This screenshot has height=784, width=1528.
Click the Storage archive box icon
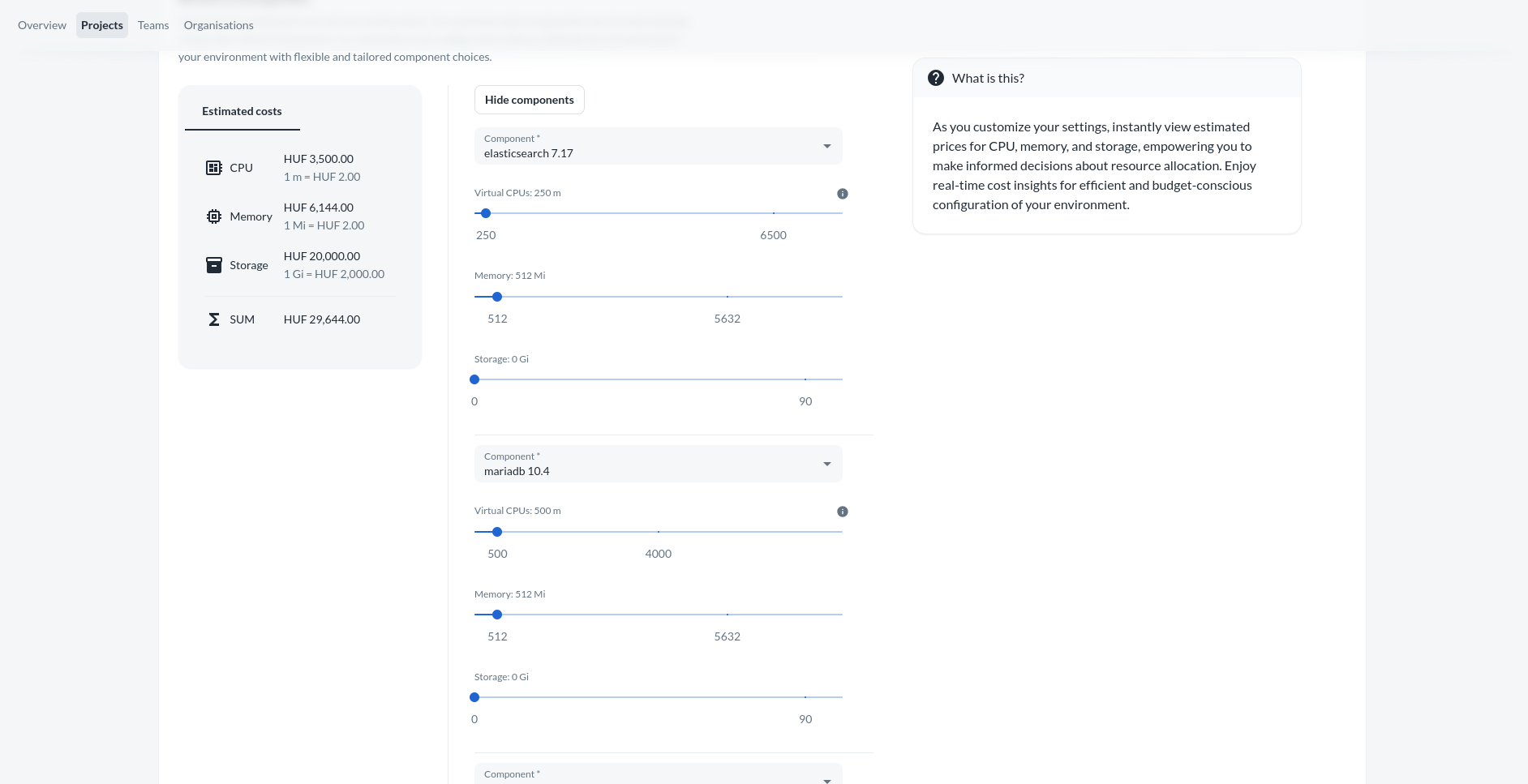[x=213, y=265]
